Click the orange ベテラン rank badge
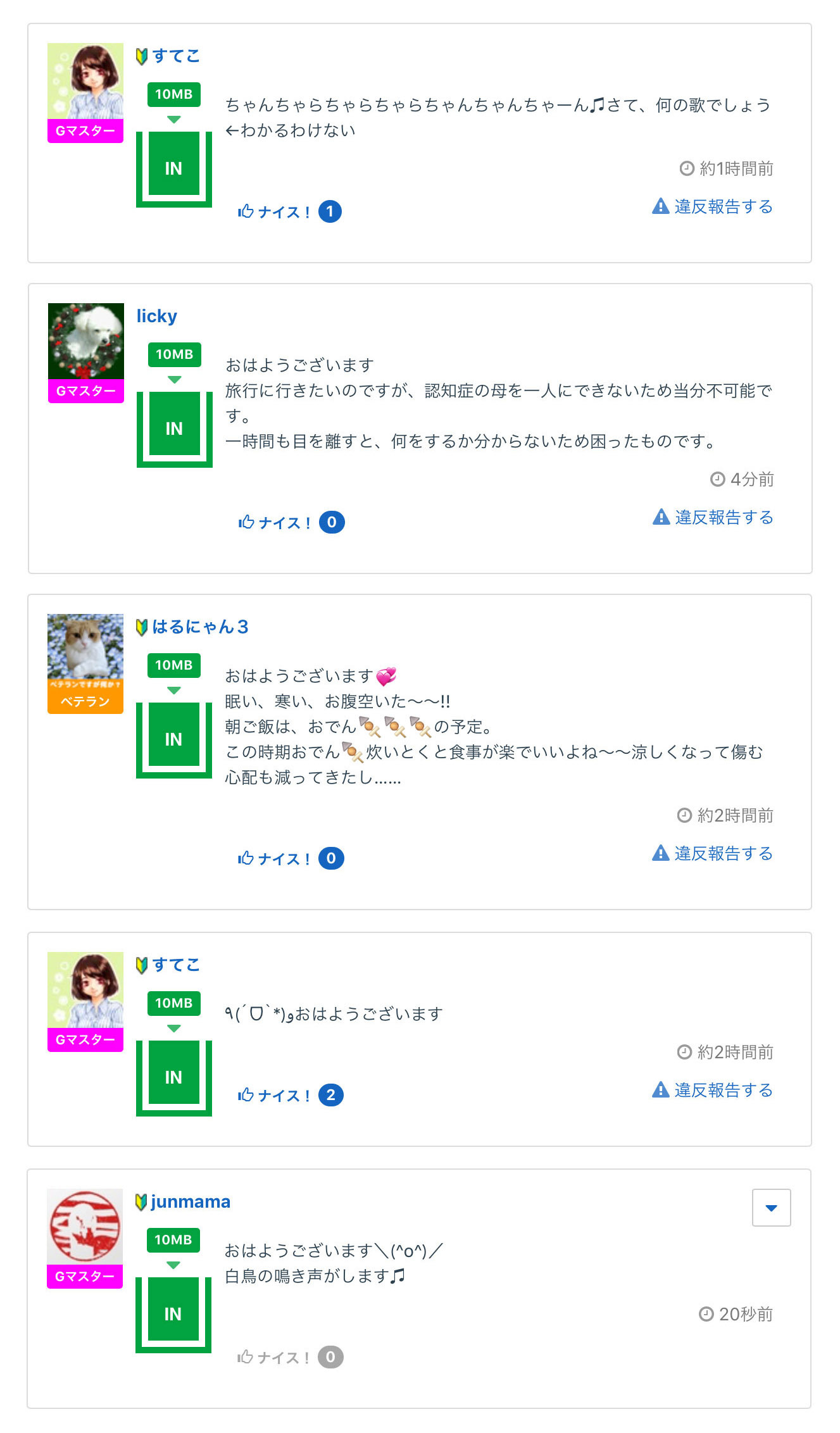This screenshot has height=1433, width=840. tap(85, 701)
